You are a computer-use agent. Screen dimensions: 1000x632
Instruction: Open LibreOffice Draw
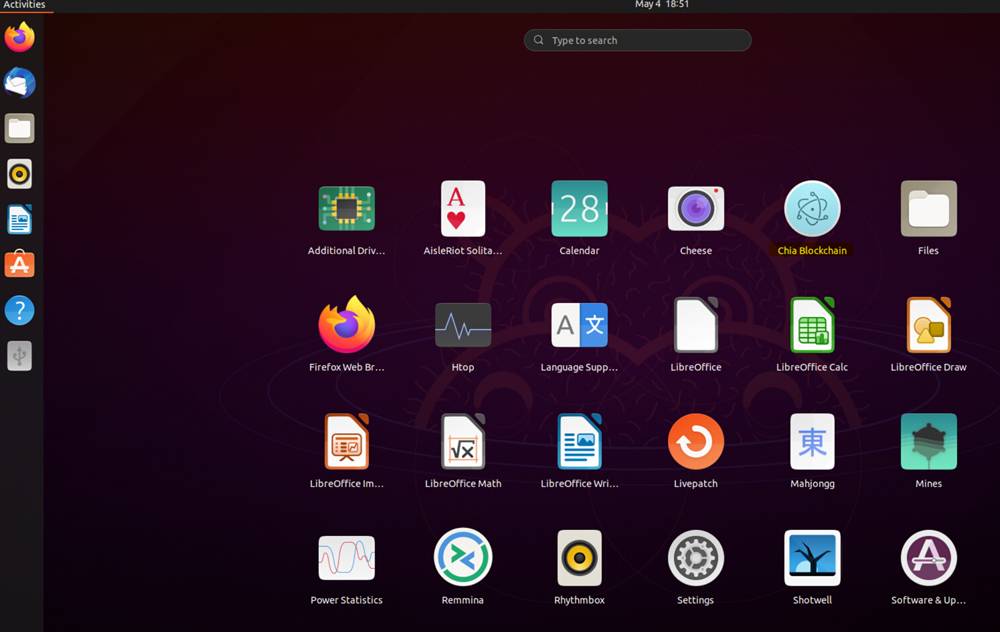pyautogui.click(x=928, y=326)
